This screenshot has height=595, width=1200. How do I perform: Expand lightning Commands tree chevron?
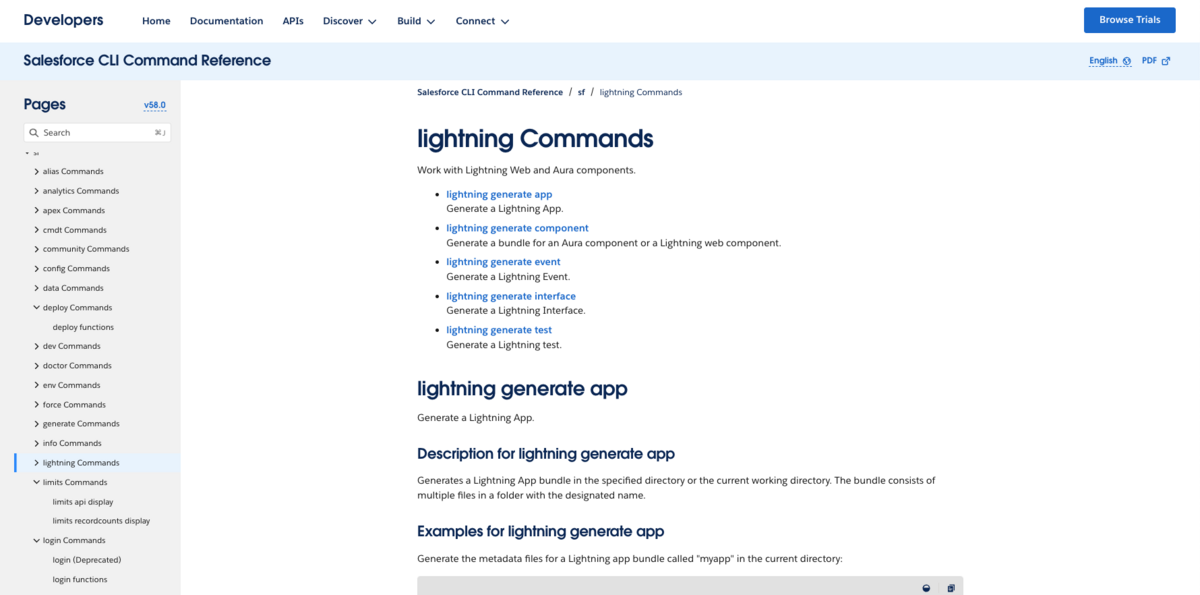(37, 463)
